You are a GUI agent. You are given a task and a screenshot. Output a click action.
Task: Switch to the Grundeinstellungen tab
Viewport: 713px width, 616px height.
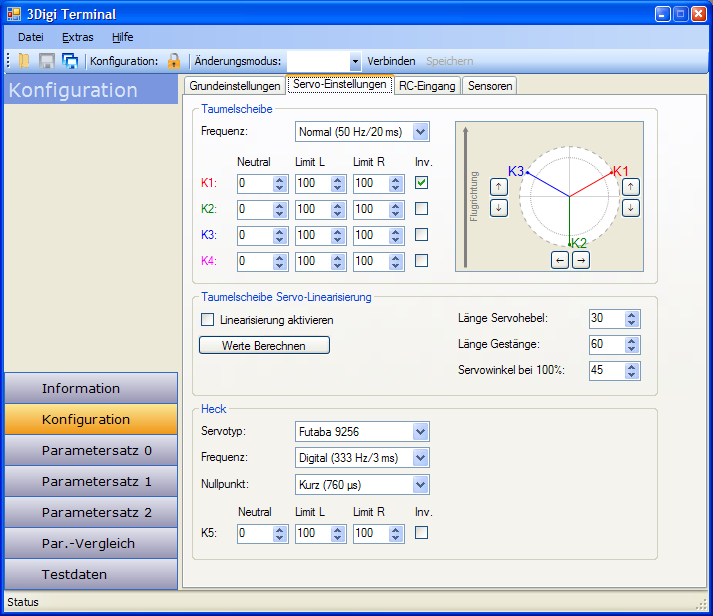[x=235, y=86]
